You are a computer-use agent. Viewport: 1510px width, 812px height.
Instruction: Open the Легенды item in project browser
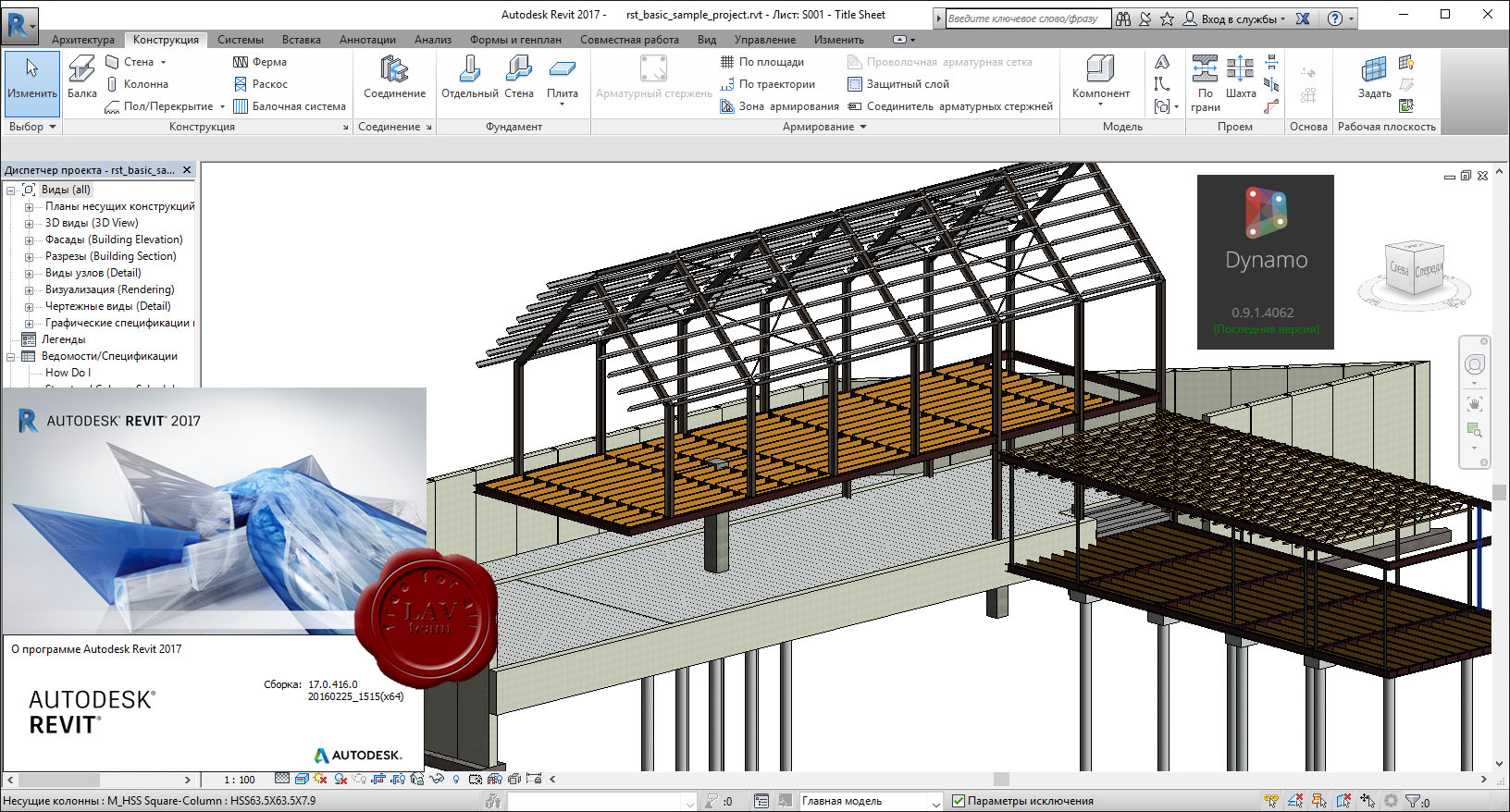[x=63, y=339]
